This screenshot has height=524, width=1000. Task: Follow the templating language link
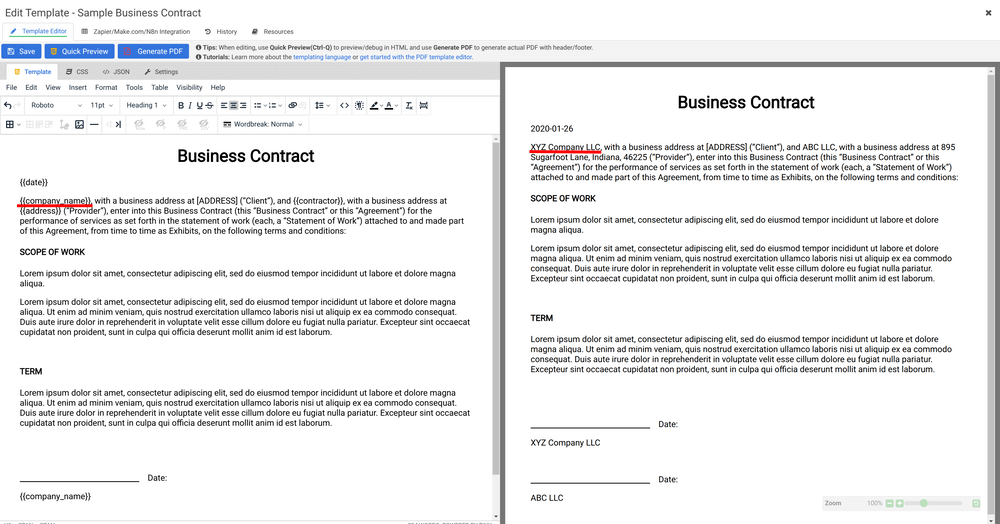point(322,57)
